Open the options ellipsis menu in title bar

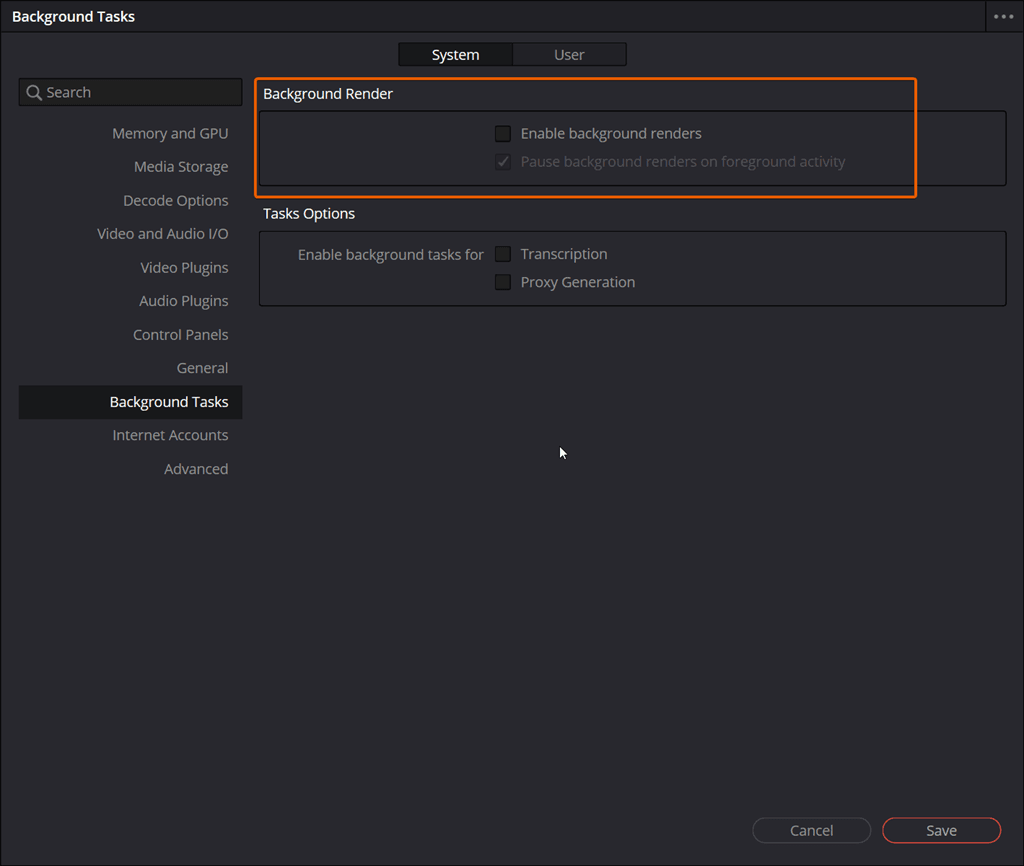click(x=1003, y=16)
